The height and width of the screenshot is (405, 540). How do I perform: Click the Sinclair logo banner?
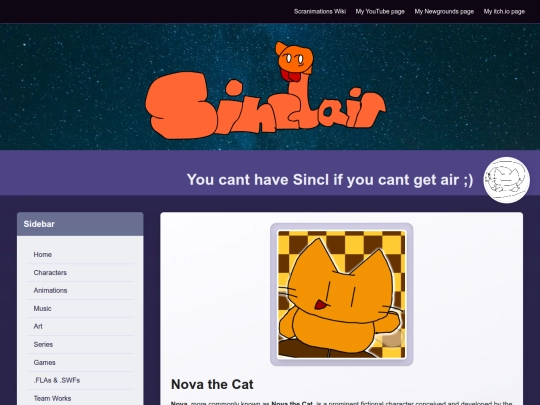266,91
